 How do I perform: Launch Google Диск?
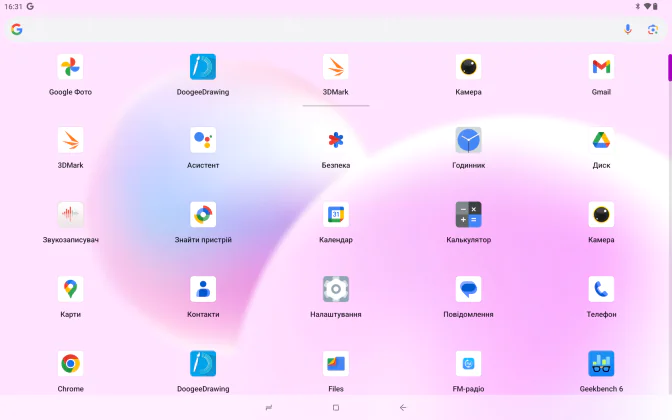(601, 140)
